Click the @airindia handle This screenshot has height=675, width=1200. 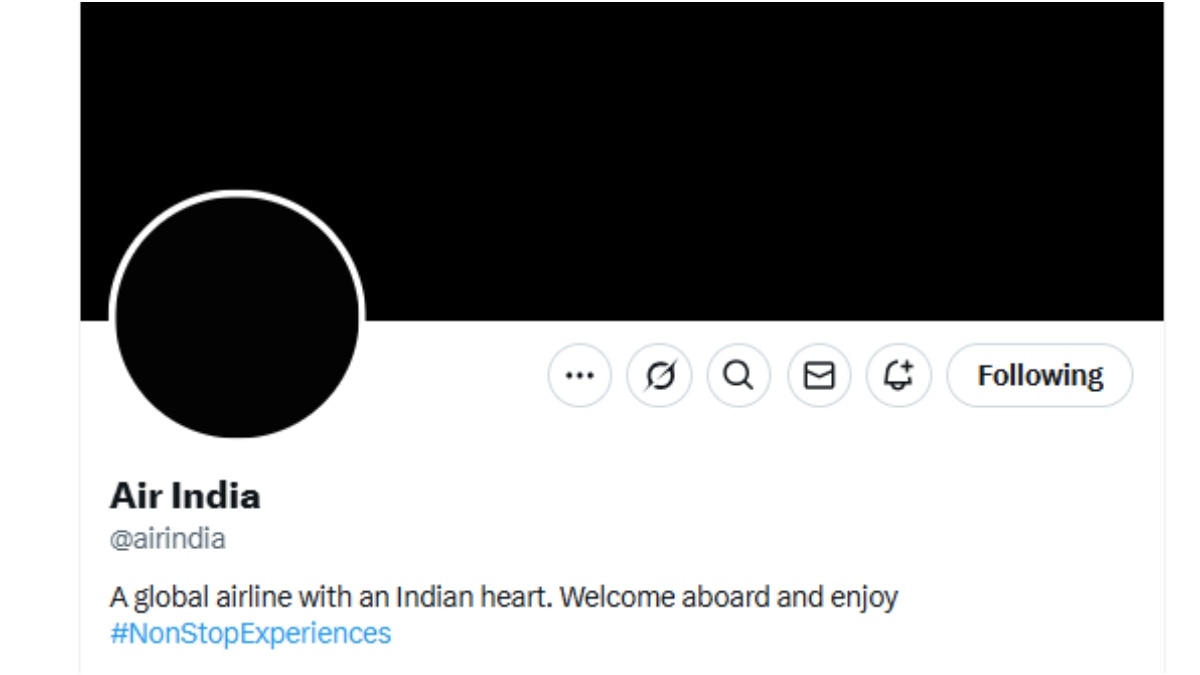click(168, 539)
